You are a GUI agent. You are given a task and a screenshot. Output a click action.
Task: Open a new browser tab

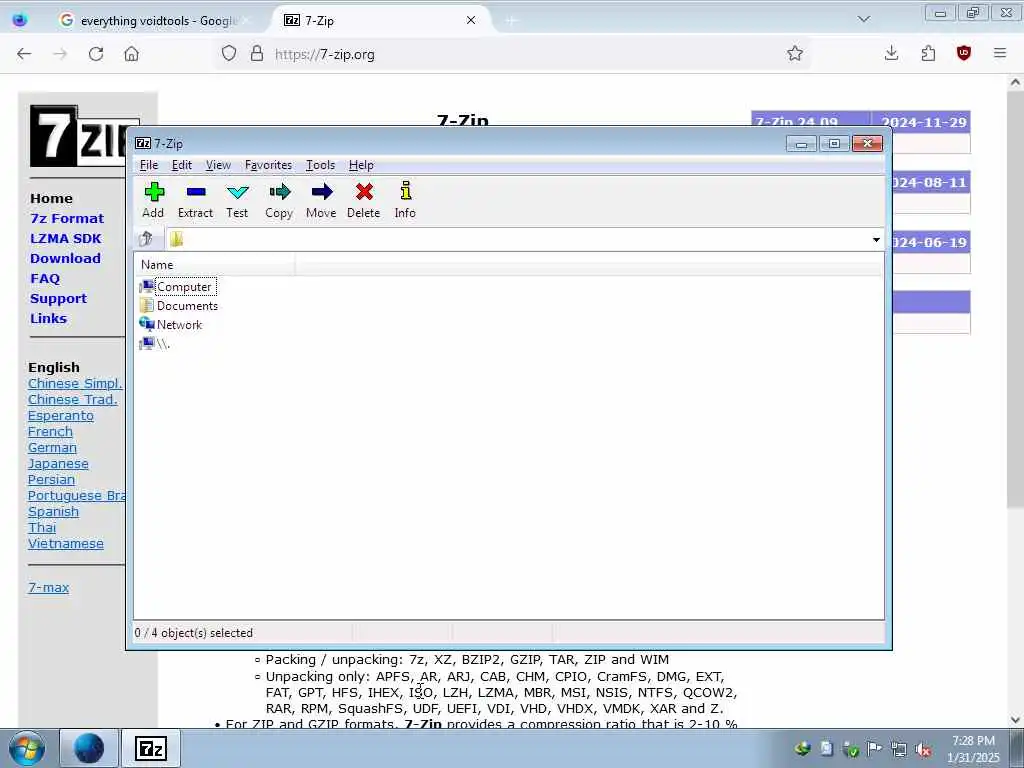click(x=511, y=20)
